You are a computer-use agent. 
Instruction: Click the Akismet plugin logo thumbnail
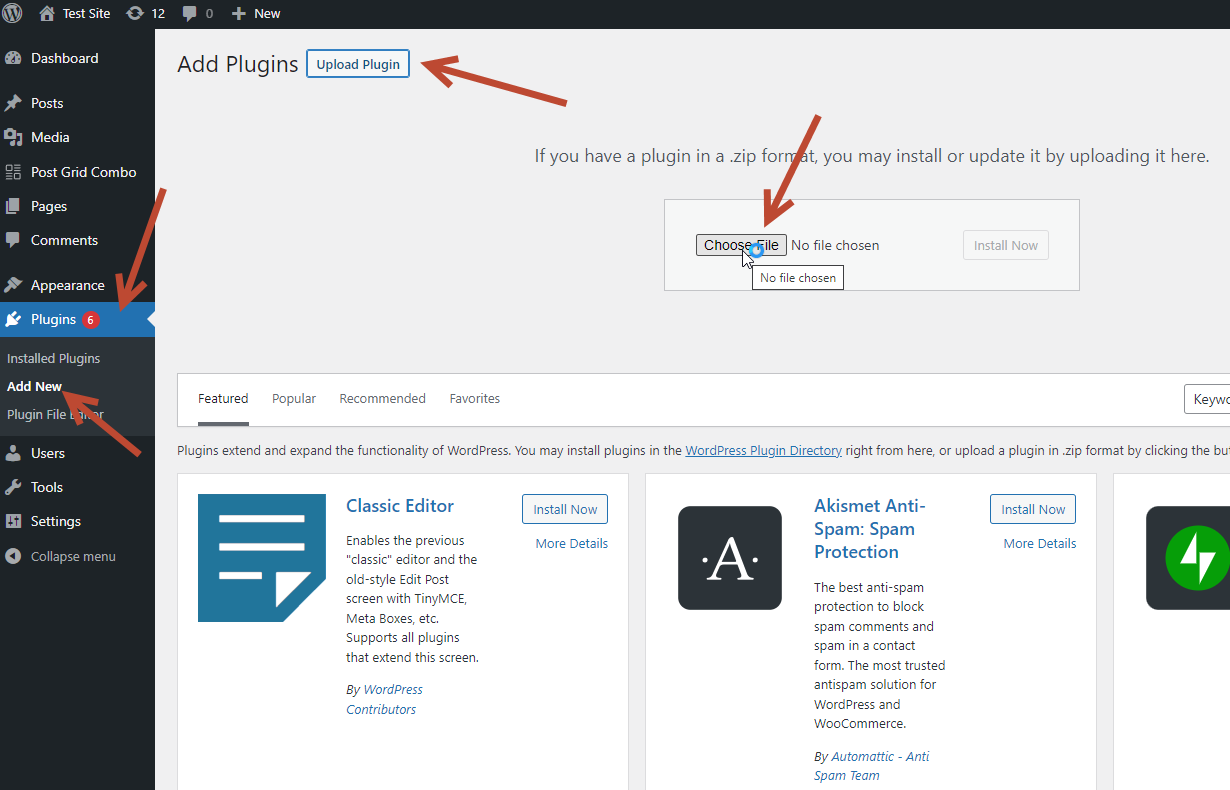(x=730, y=558)
